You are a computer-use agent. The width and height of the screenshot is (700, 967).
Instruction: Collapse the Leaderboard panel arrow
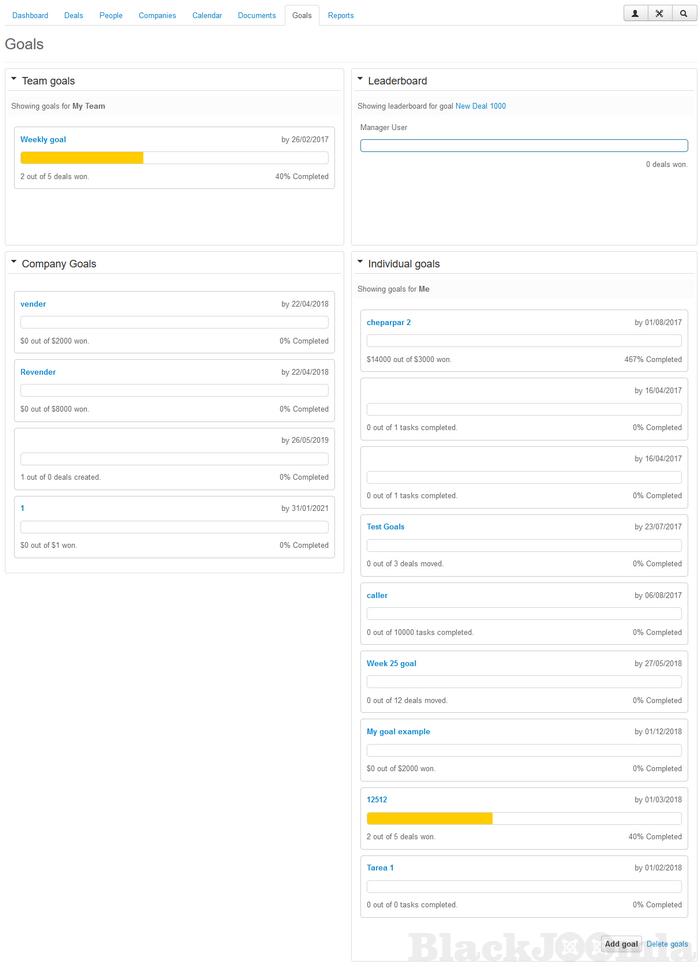click(360, 78)
